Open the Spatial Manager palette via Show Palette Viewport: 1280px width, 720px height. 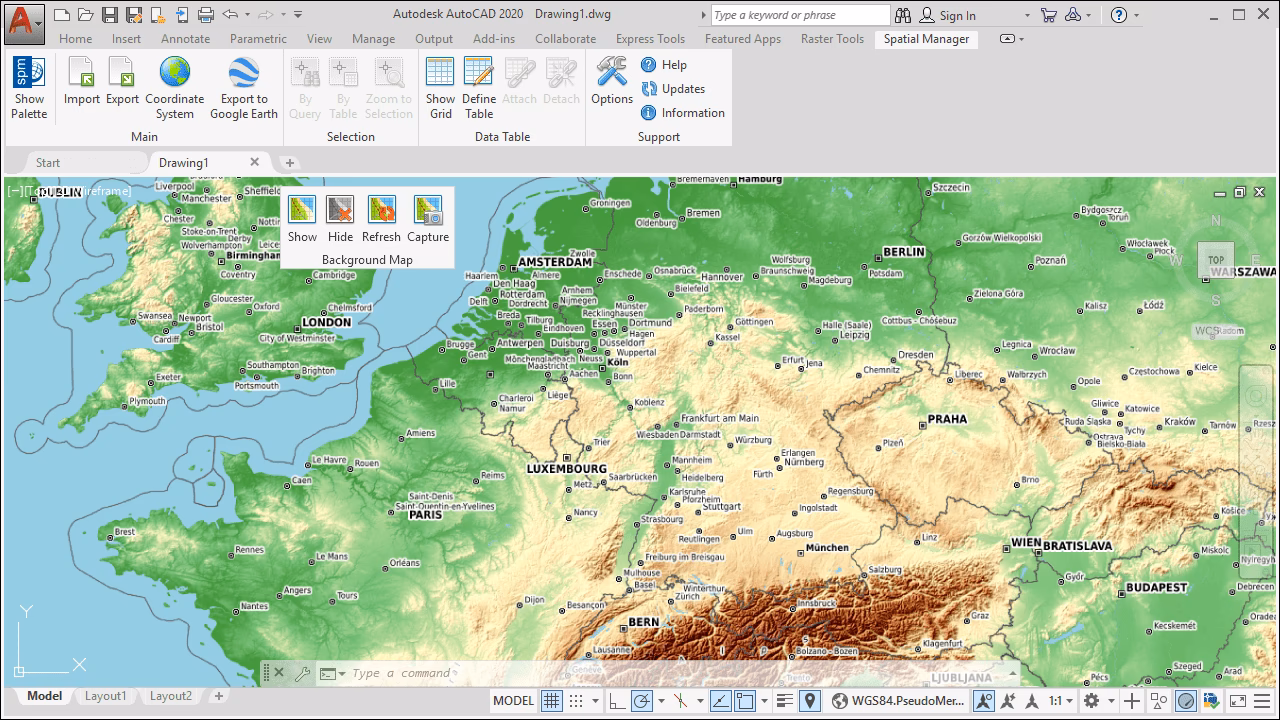29,87
